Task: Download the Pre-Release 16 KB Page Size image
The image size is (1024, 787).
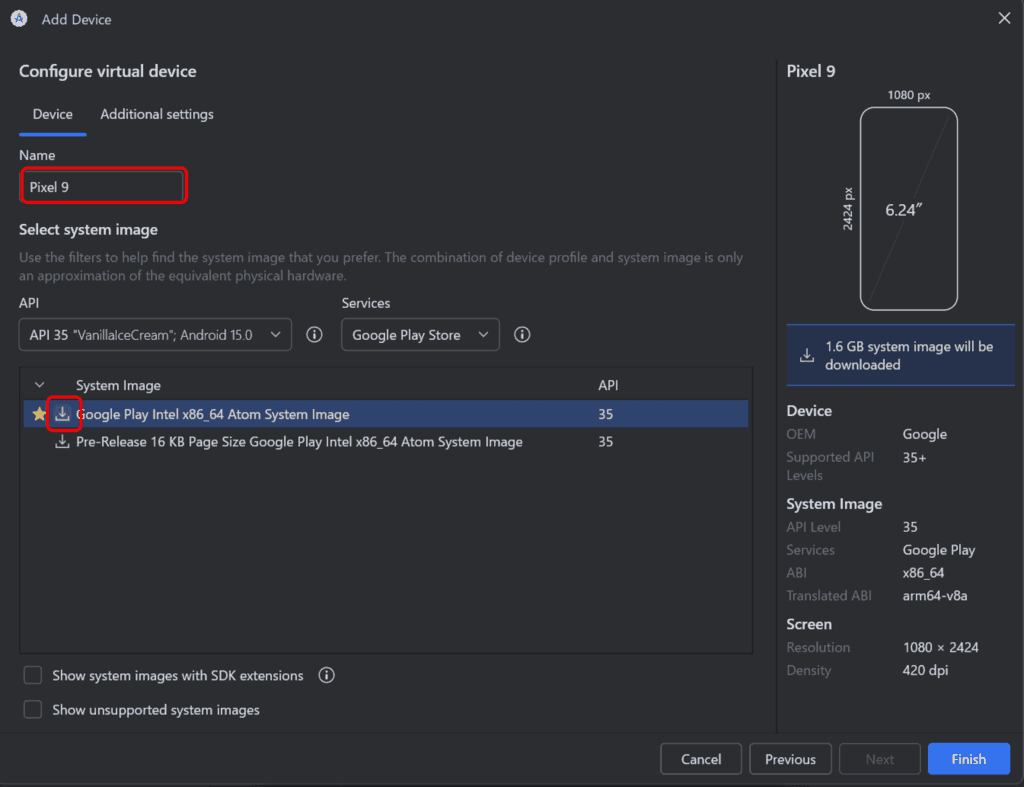Action: pos(62,442)
